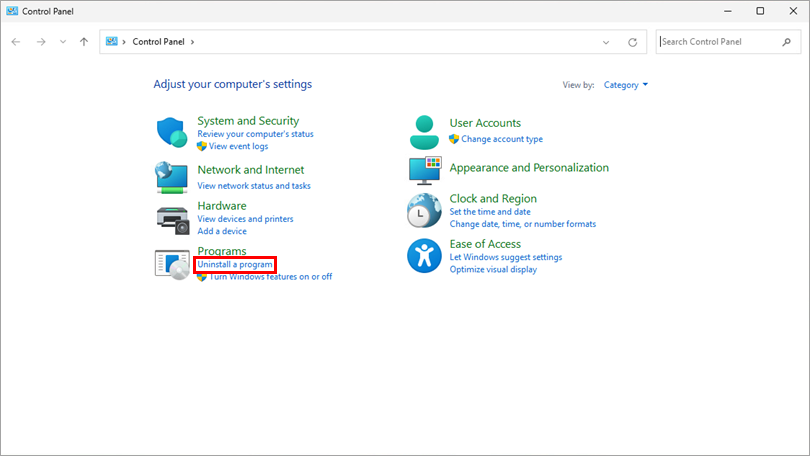Go up one level with Up arrow
The image size is (810, 456).
tap(84, 42)
